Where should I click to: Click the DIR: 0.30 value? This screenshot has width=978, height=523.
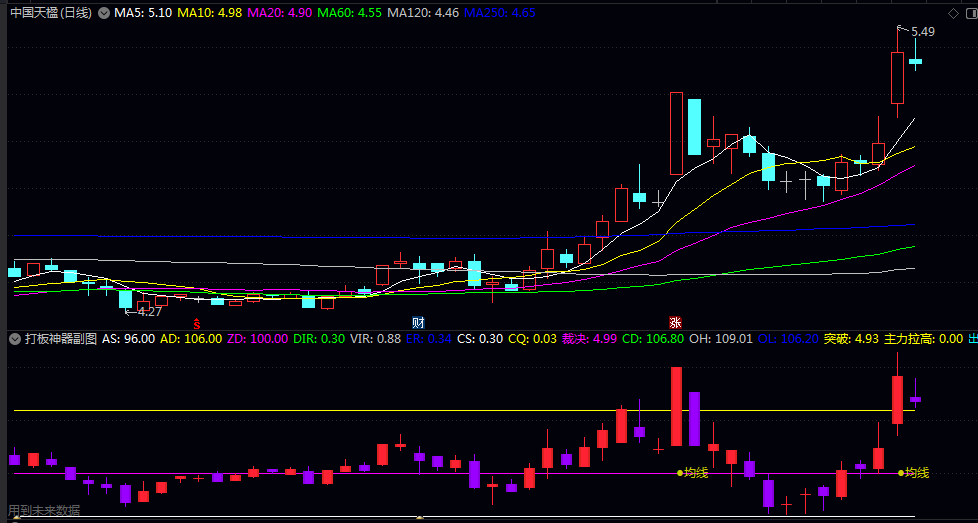pyautogui.click(x=319, y=339)
